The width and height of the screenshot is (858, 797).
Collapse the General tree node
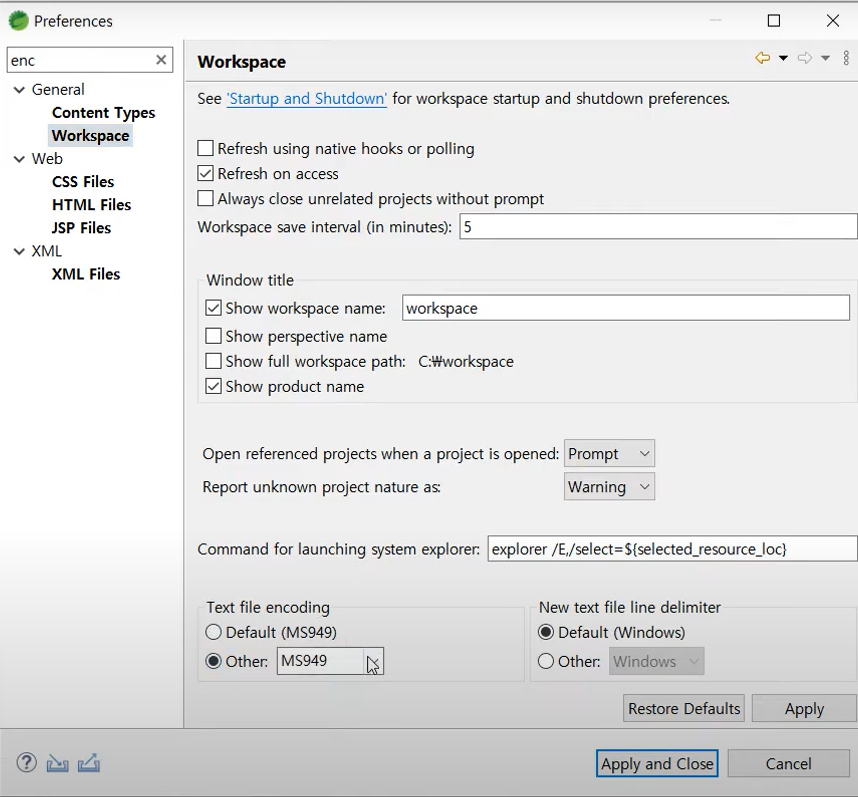pyautogui.click(x=19, y=90)
